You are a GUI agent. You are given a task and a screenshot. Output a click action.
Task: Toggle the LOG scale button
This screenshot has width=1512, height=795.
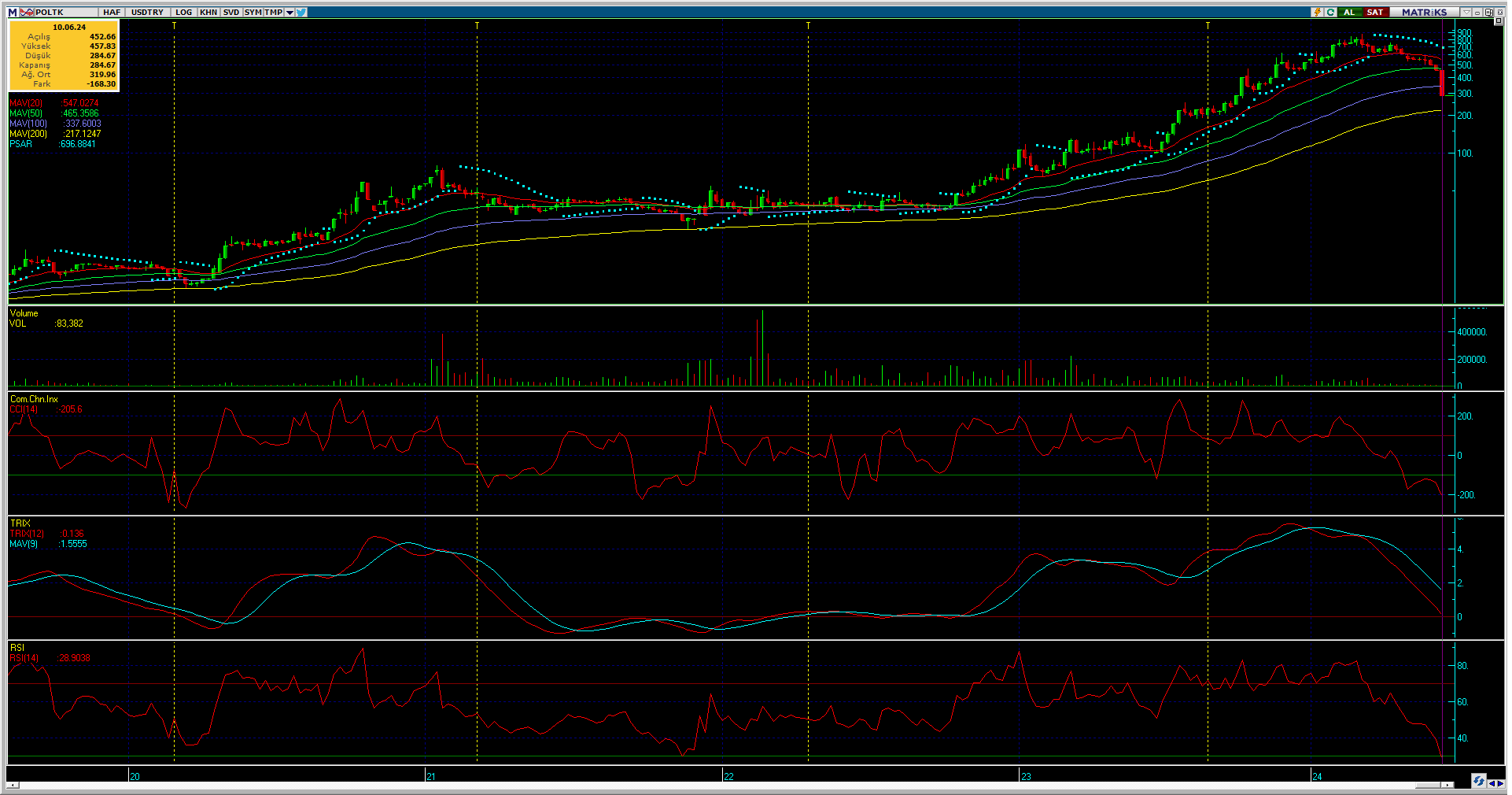point(184,13)
